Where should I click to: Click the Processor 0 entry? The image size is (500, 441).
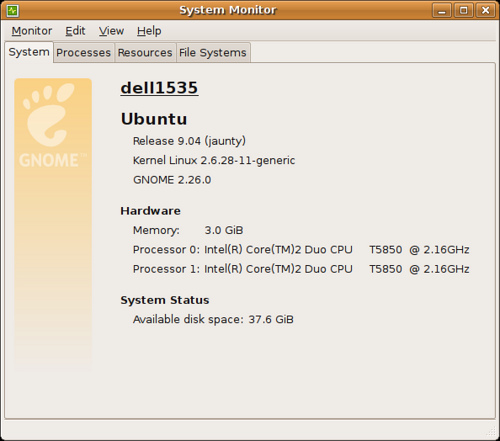coord(301,250)
